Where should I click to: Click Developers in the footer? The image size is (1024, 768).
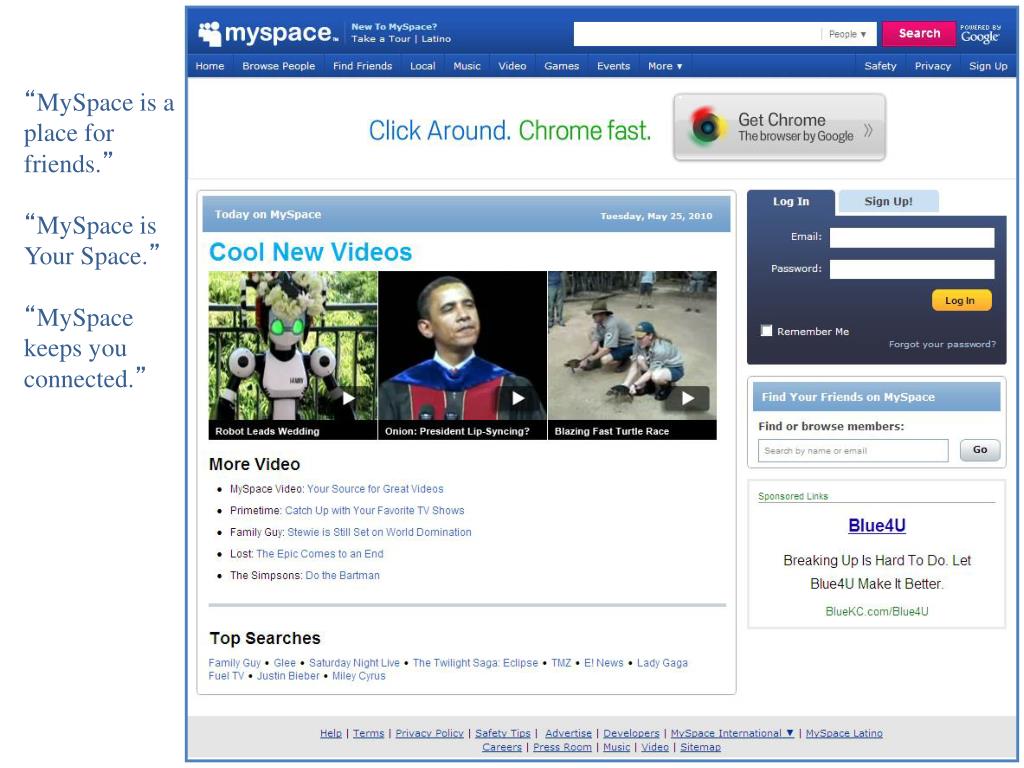(x=631, y=733)
